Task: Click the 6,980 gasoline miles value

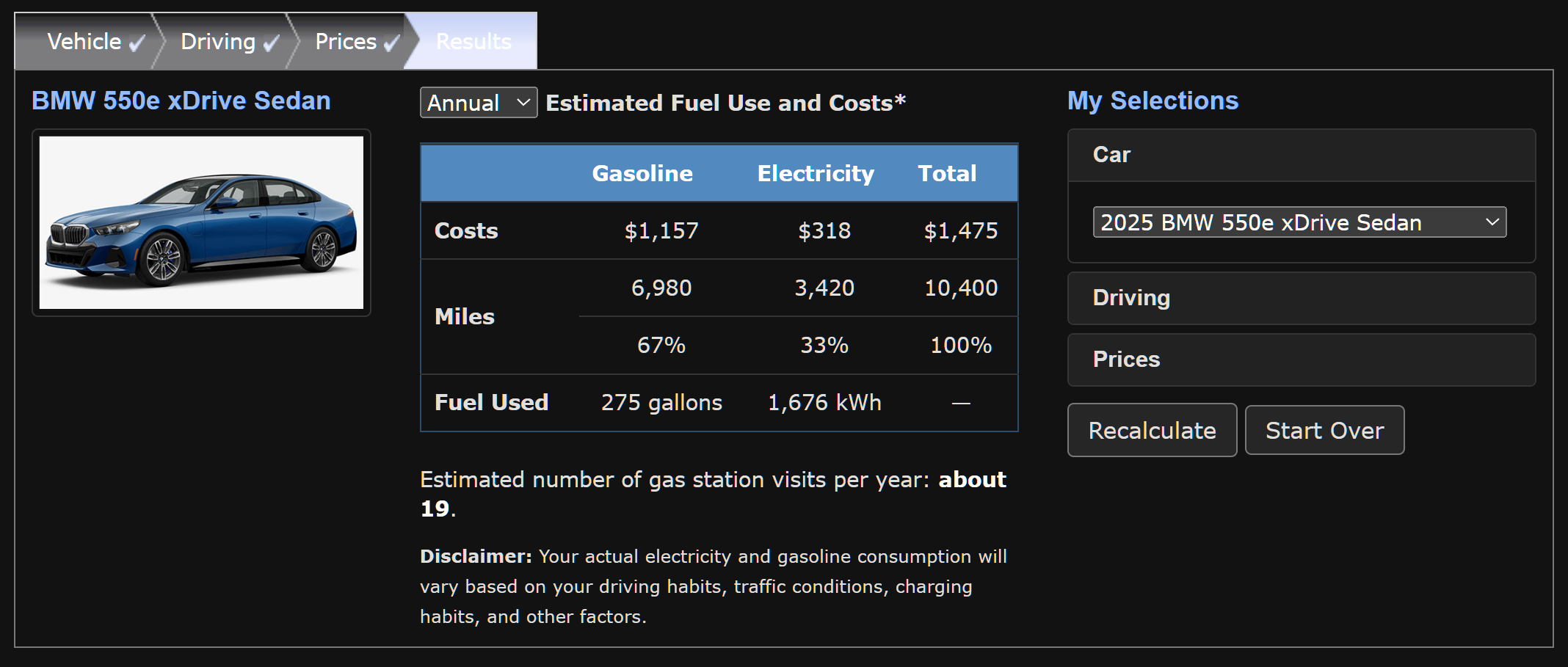Action: 661,288
